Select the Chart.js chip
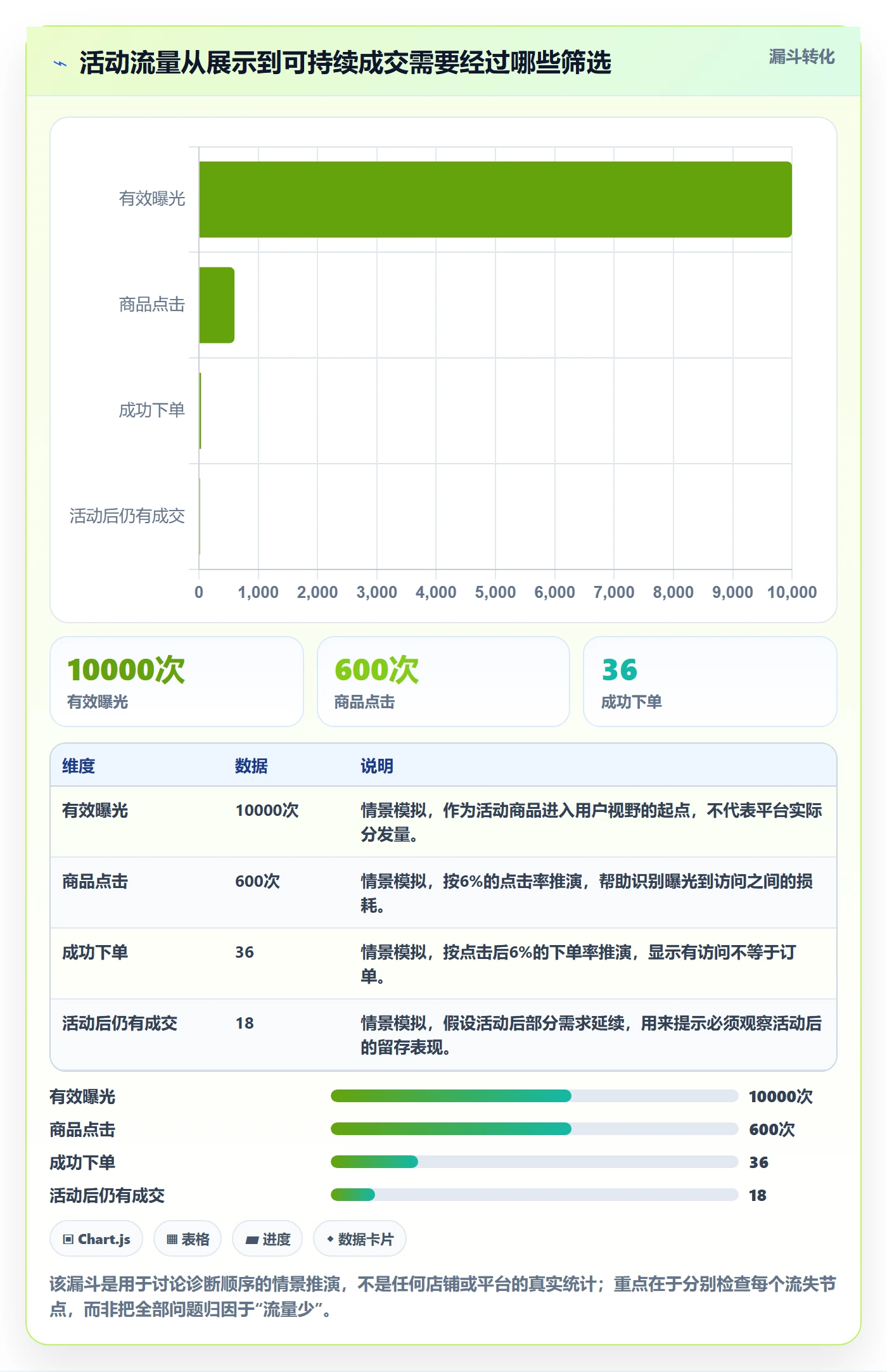Image resolution: width=887 pixels, height=1372 pixels. [96, 1239]
